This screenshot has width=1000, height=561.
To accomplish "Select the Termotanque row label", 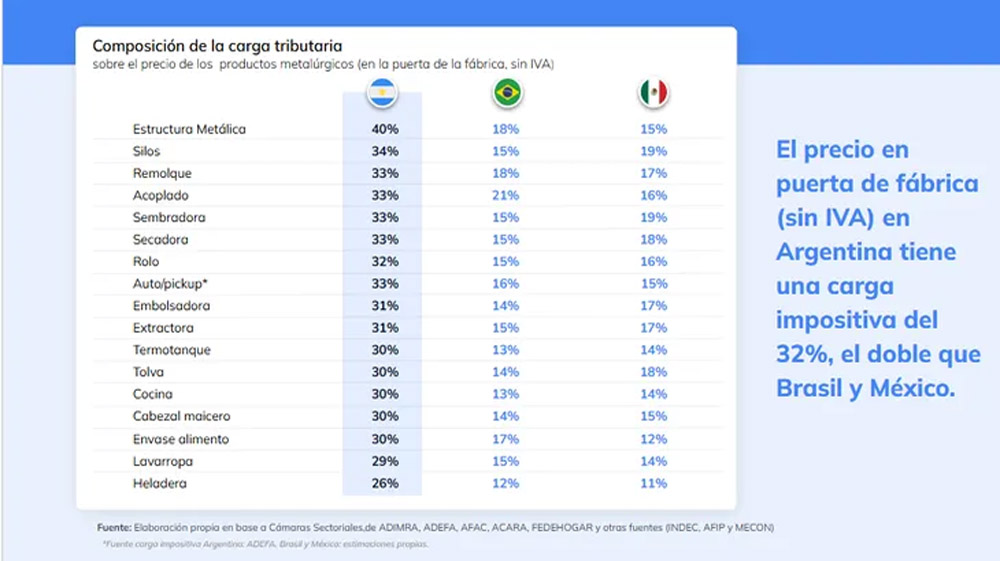I will pos(172,350).
